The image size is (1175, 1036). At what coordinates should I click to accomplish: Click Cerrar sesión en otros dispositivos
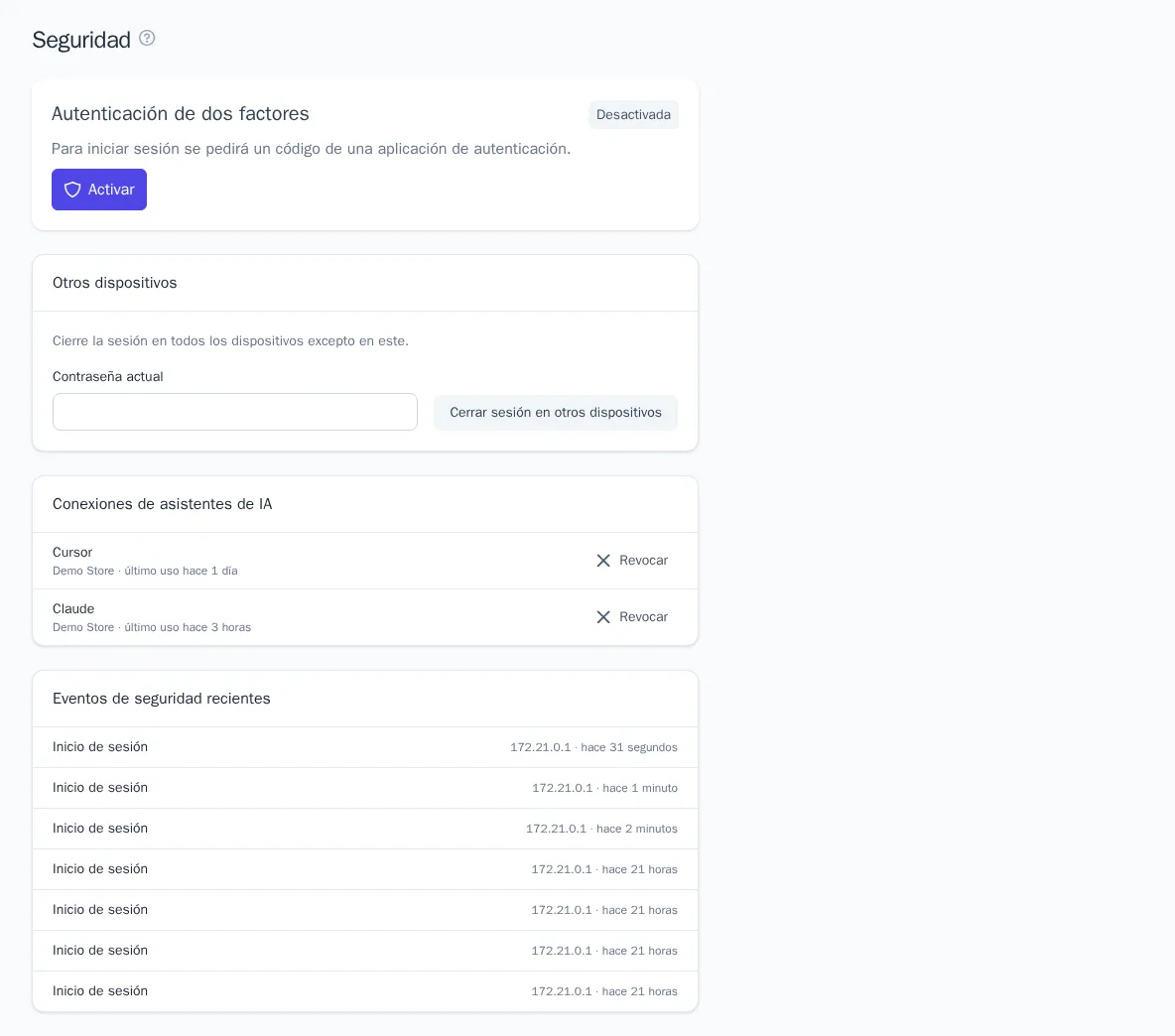pyautogui.click(x=556, y=413)
